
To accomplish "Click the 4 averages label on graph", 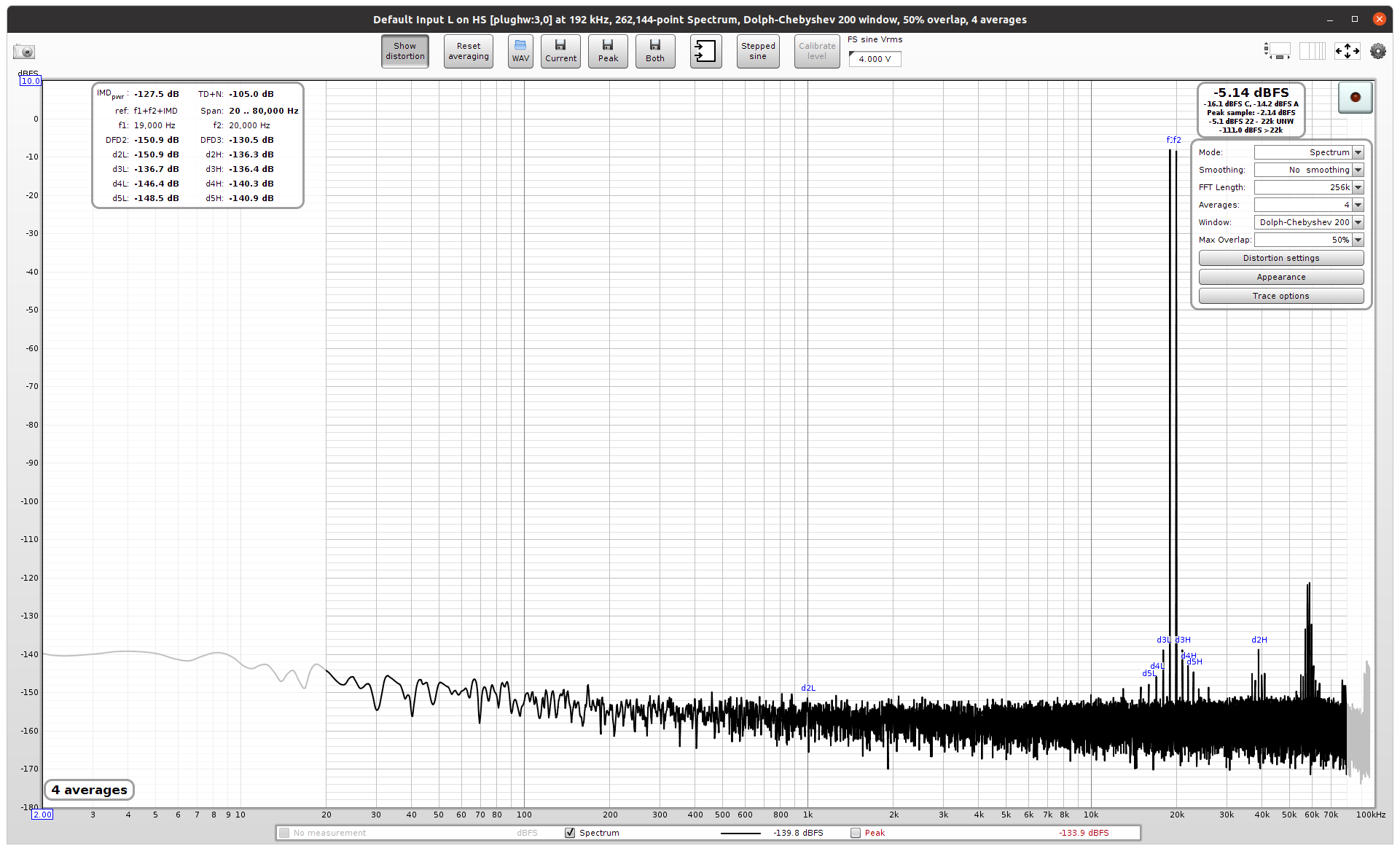I will 89,790.
